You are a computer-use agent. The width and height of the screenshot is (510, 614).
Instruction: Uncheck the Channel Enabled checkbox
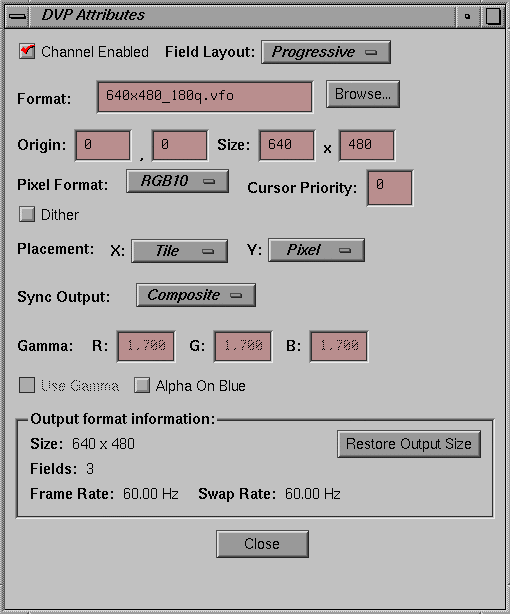(x=27, y=51)
